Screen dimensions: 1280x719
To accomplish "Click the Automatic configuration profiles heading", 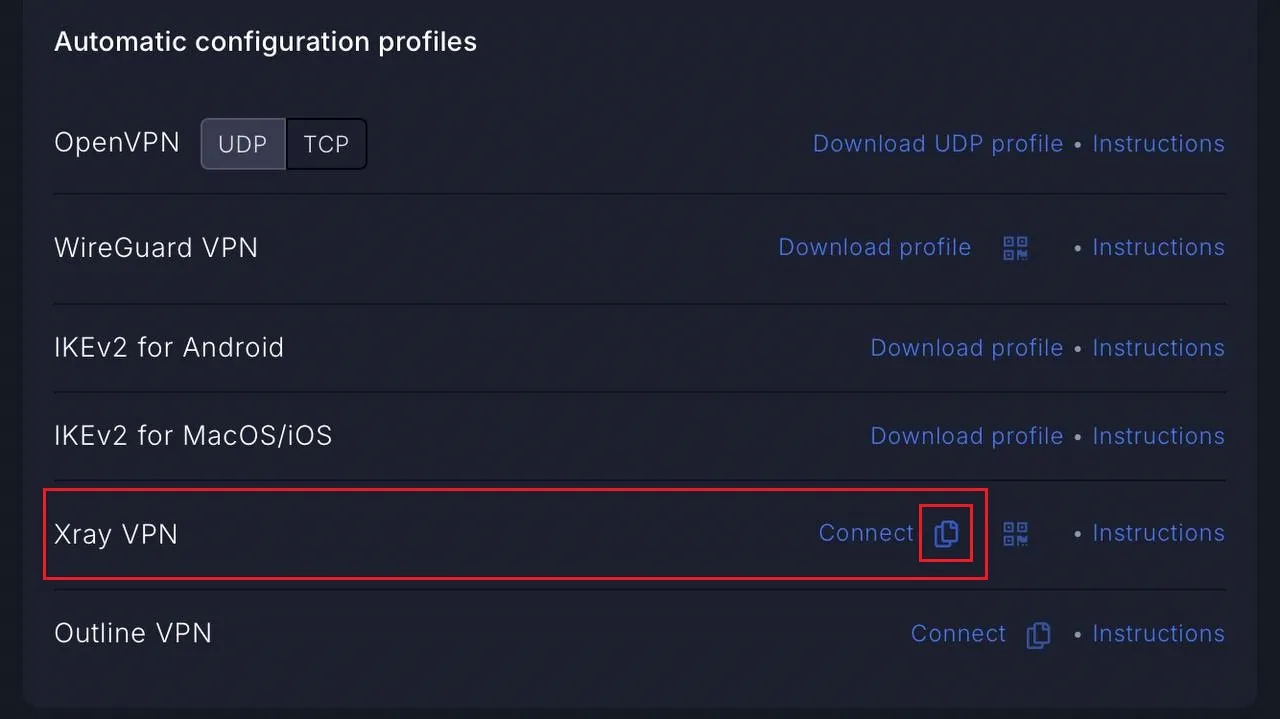I will click(x=265, y=42).
